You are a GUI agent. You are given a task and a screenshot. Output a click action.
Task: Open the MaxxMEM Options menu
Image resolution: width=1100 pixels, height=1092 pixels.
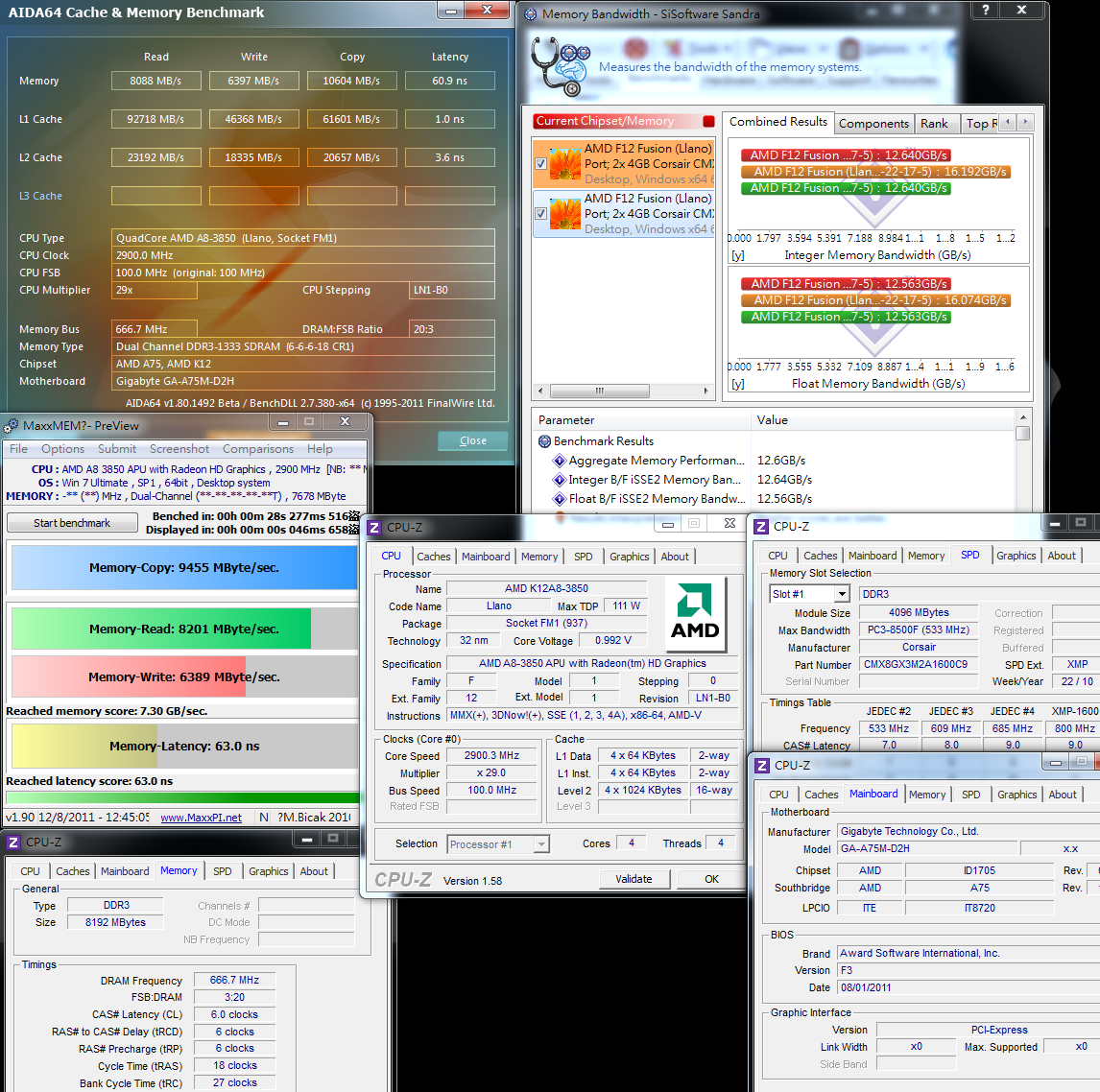click(x=62, y=449)
